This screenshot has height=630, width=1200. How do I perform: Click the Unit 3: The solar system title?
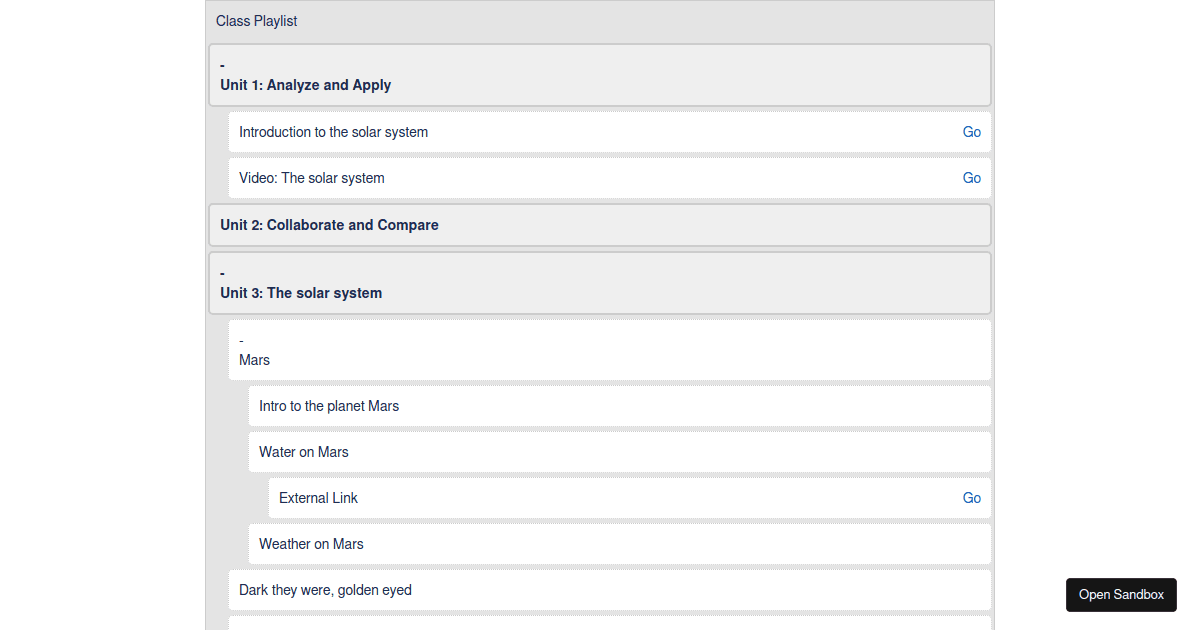tap(301, 293)
